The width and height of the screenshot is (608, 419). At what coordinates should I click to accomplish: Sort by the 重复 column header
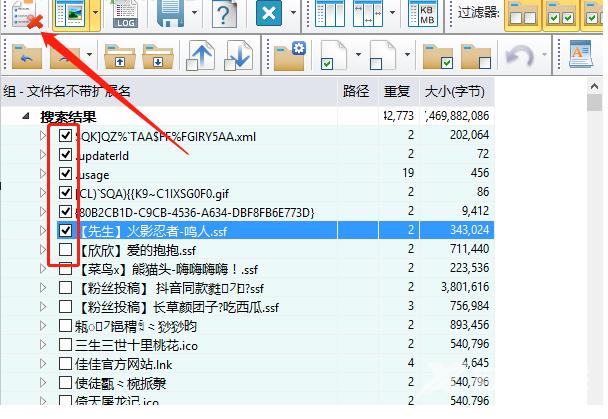[x=399, y=91]
